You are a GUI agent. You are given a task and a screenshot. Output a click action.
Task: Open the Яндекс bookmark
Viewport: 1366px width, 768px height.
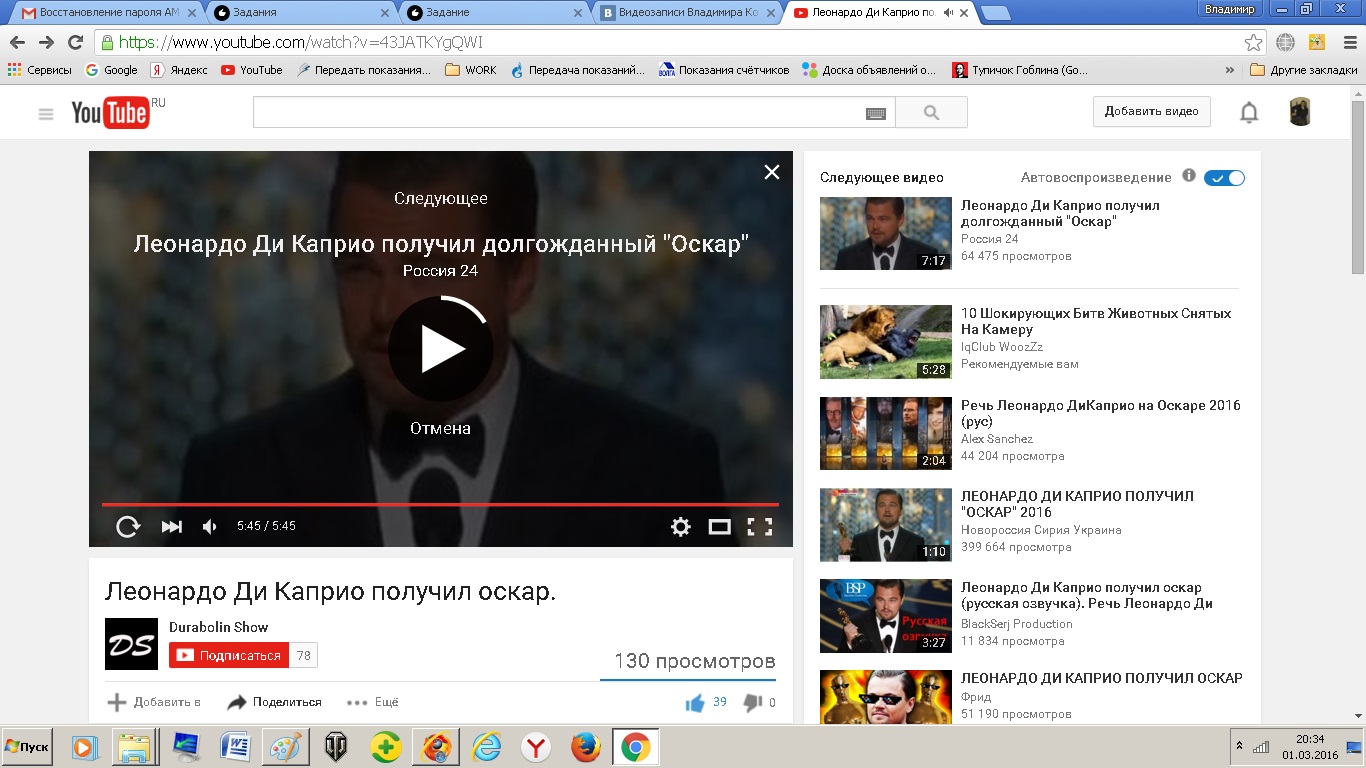tap(179, 70)
